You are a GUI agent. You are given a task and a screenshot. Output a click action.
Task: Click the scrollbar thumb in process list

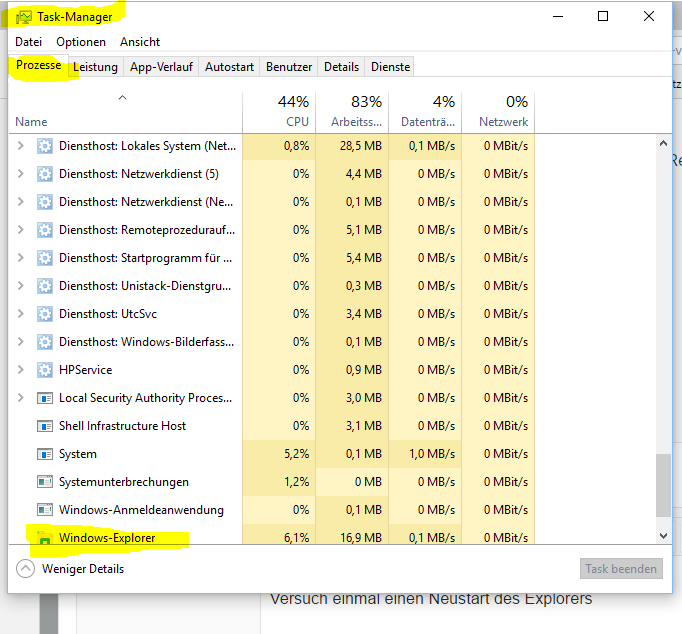click(x=663, y=485)
